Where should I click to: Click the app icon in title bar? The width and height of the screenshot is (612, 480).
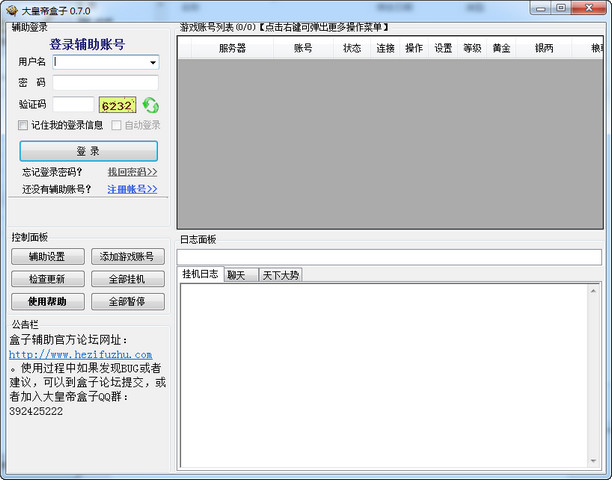(x=11, y=8)
